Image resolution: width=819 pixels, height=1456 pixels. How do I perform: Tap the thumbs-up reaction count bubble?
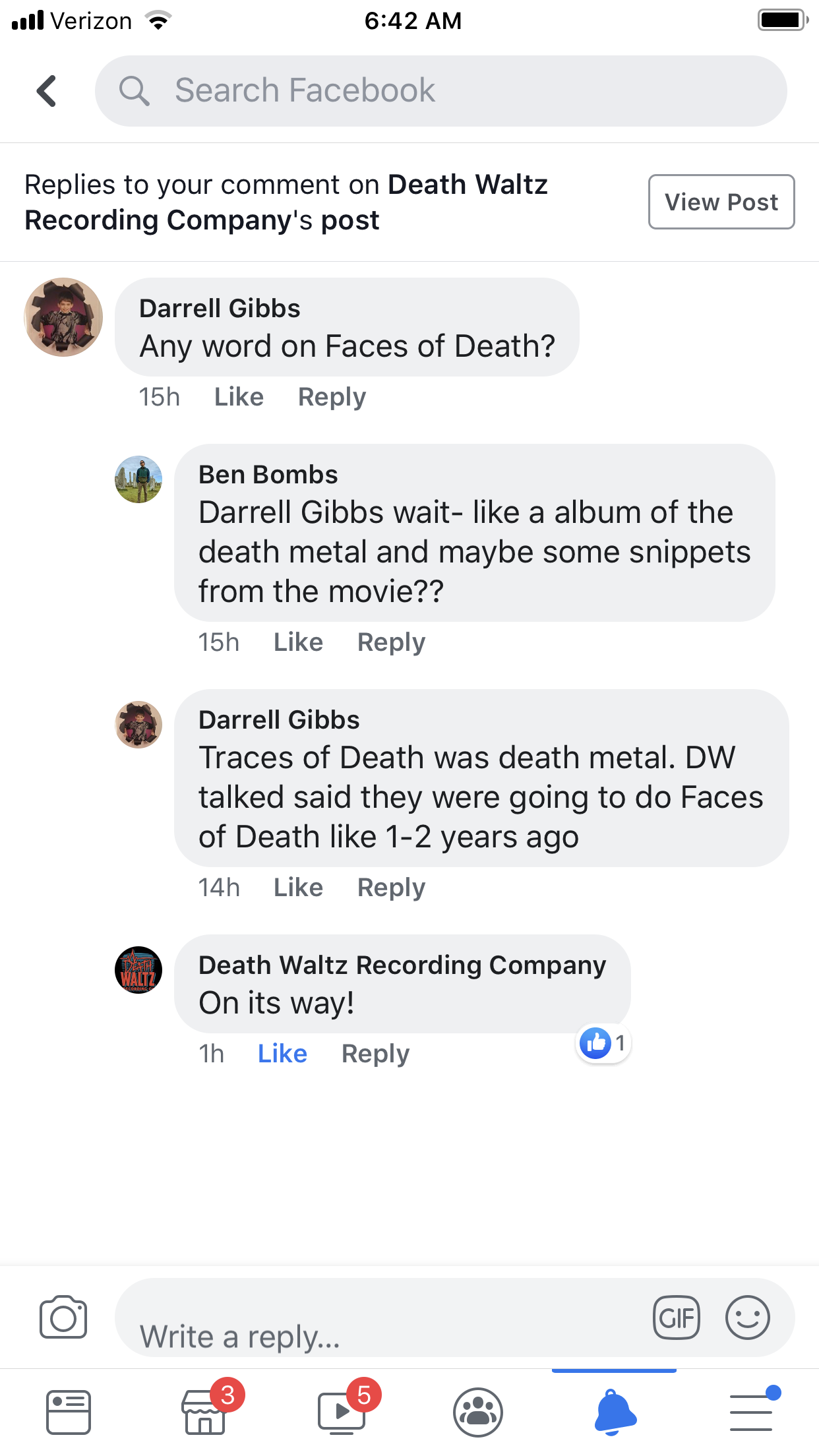click(x=603, y=1043)
